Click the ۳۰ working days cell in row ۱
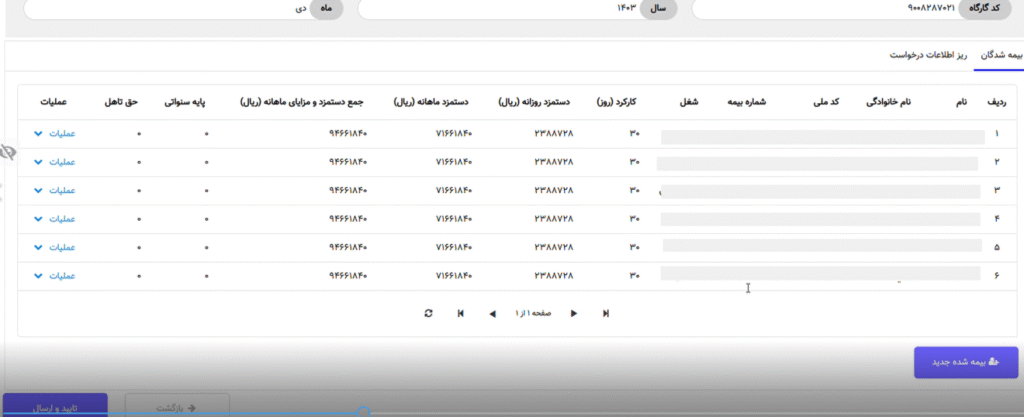This screenshot has height=417, width=1024. click(x=634, y=134)
